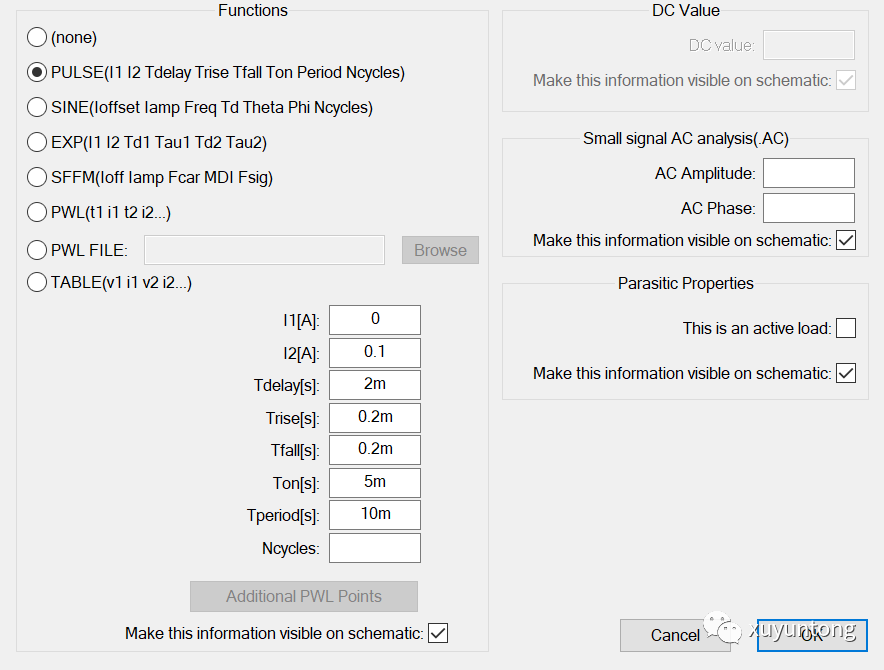Edit the Tdelay[s] input field
This screenshot has height=670, width=884.
click(x=375, y=385)
